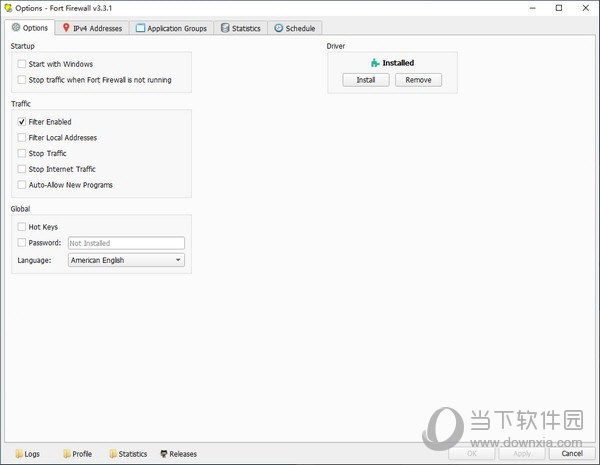Click the Language: label
Screen dimensions: 600x465
(34, 260)
